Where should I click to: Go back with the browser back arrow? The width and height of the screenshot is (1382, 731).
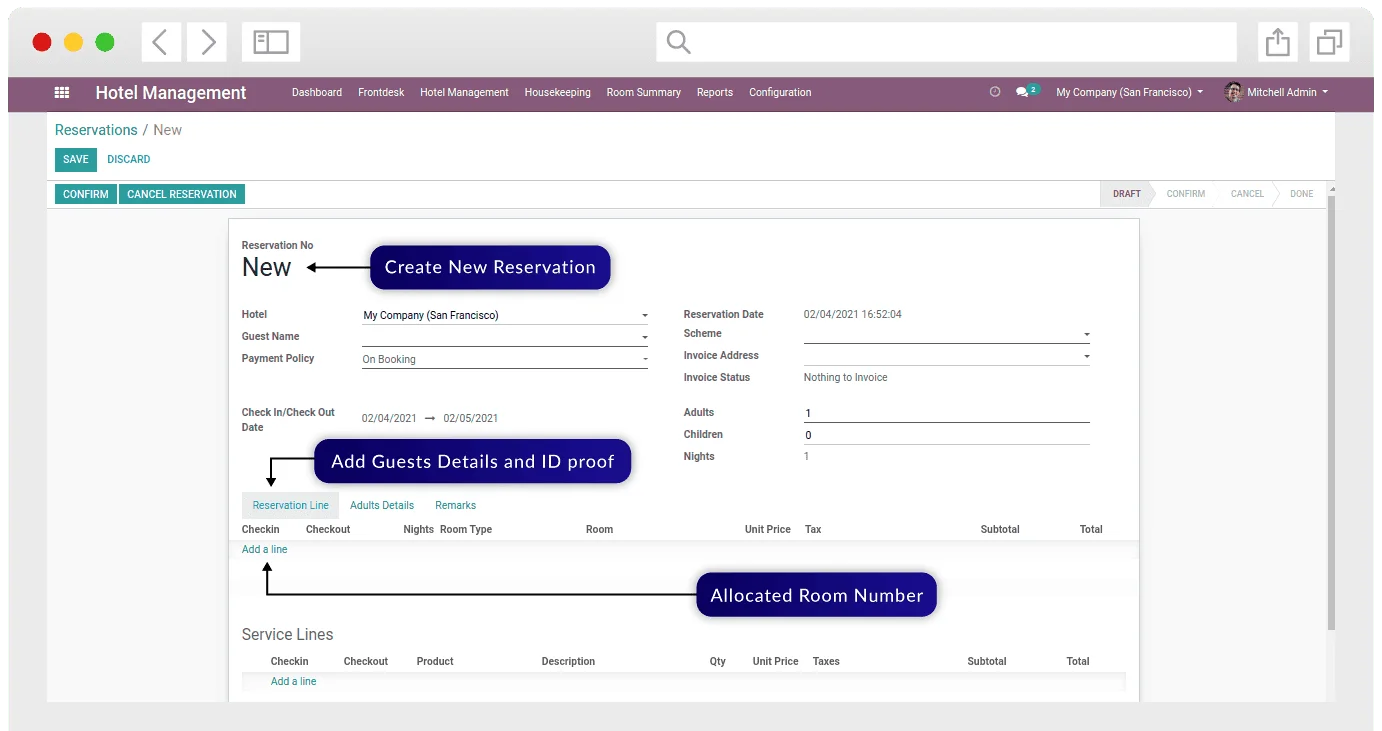pyautogui.click(x=161, y=42)
